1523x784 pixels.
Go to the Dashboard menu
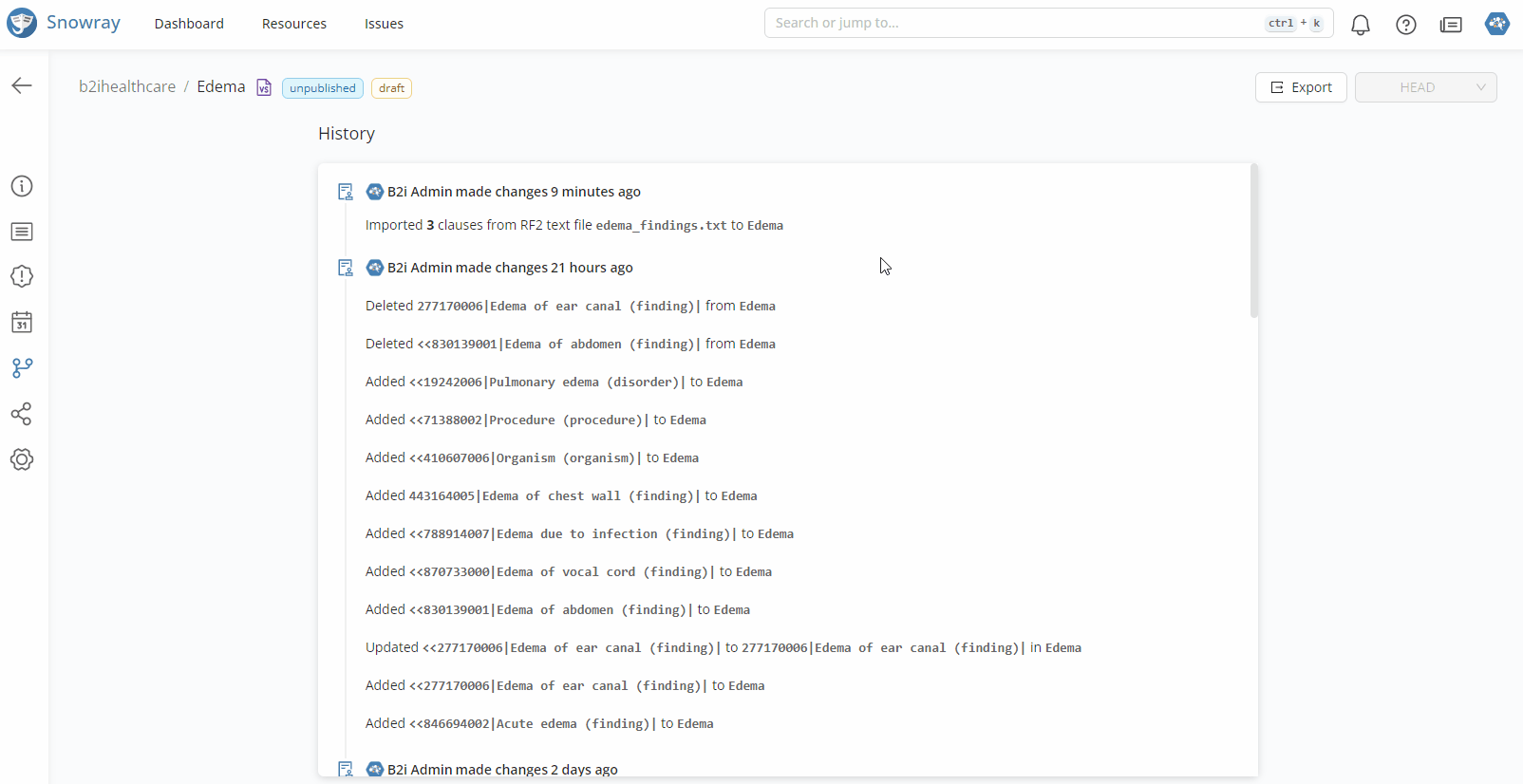click(x=189, y=24)
